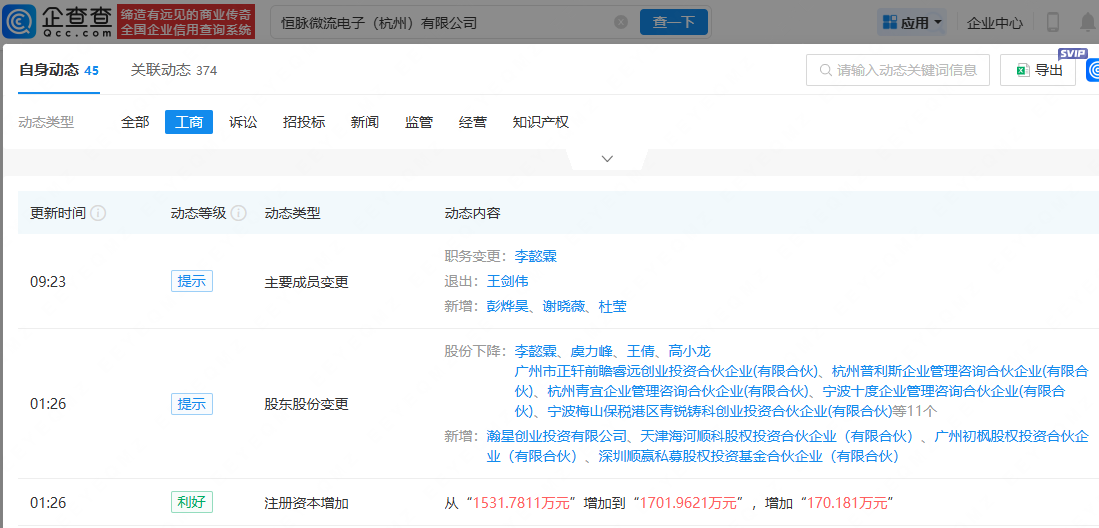
Task: Click the blue icon right of 导出
Action: 1093,70
